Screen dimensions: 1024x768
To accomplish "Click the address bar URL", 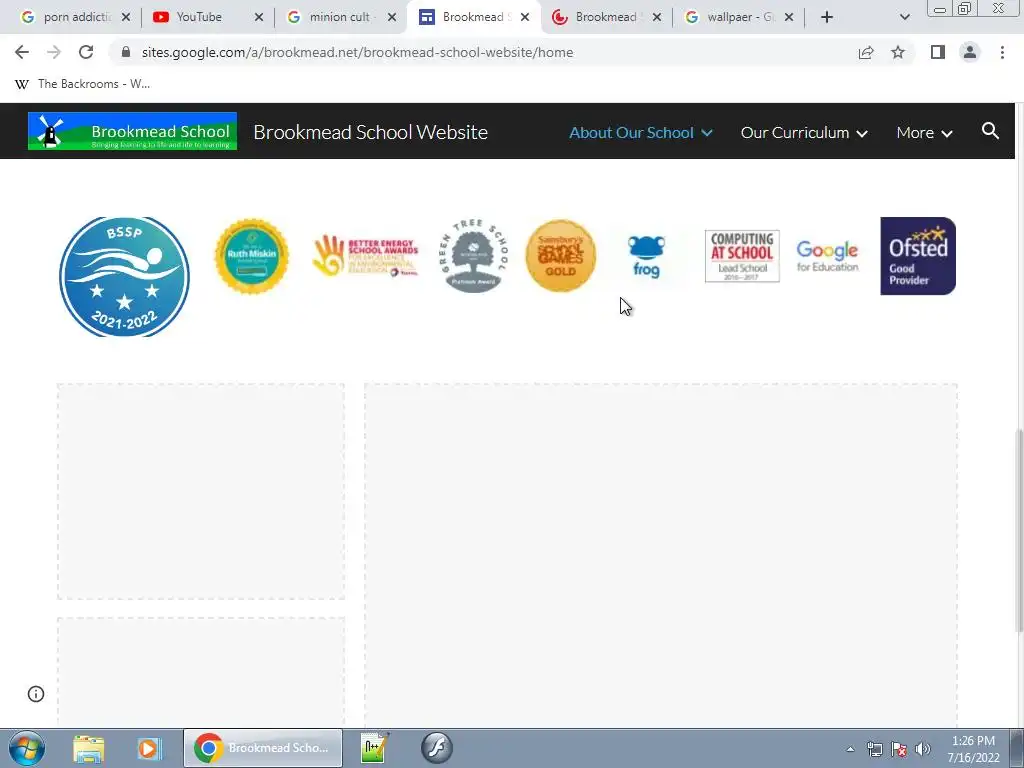I will (x=357, y=52).
